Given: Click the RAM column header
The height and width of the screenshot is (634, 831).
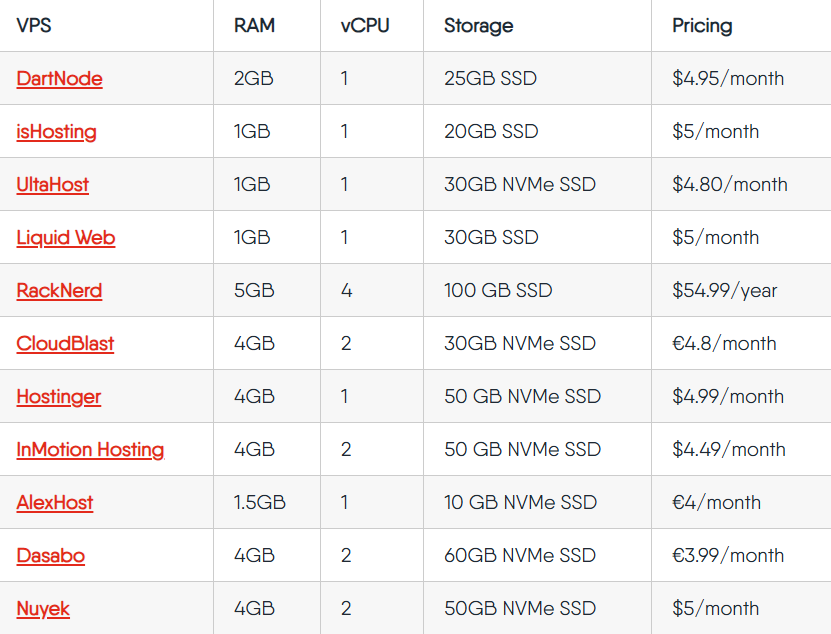Looking at the screenshot, I should click(254, 25).
